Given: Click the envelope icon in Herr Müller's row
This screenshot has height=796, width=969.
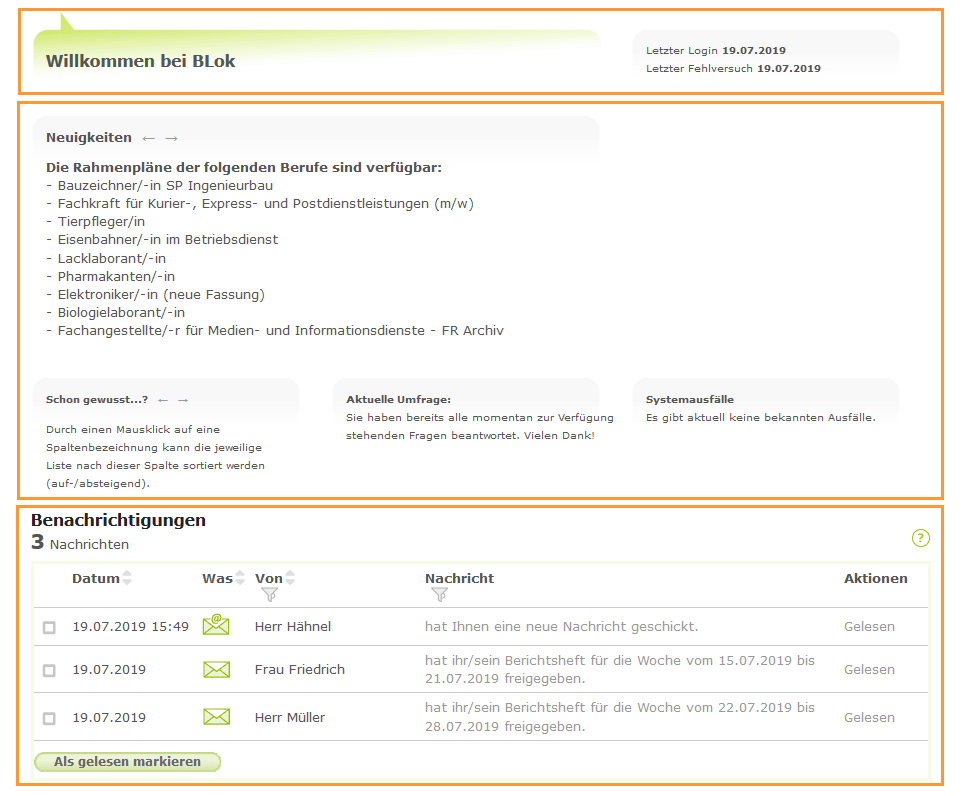Looking at the screenshot, I should pos(216,717).
